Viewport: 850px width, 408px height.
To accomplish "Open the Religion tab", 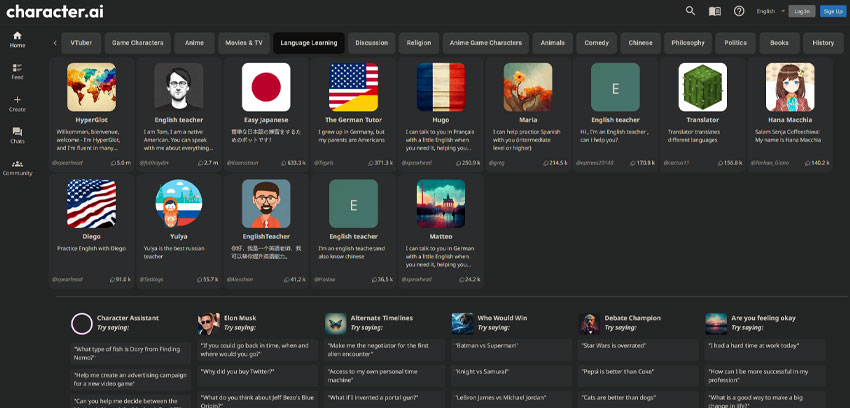I will [419, 43].
